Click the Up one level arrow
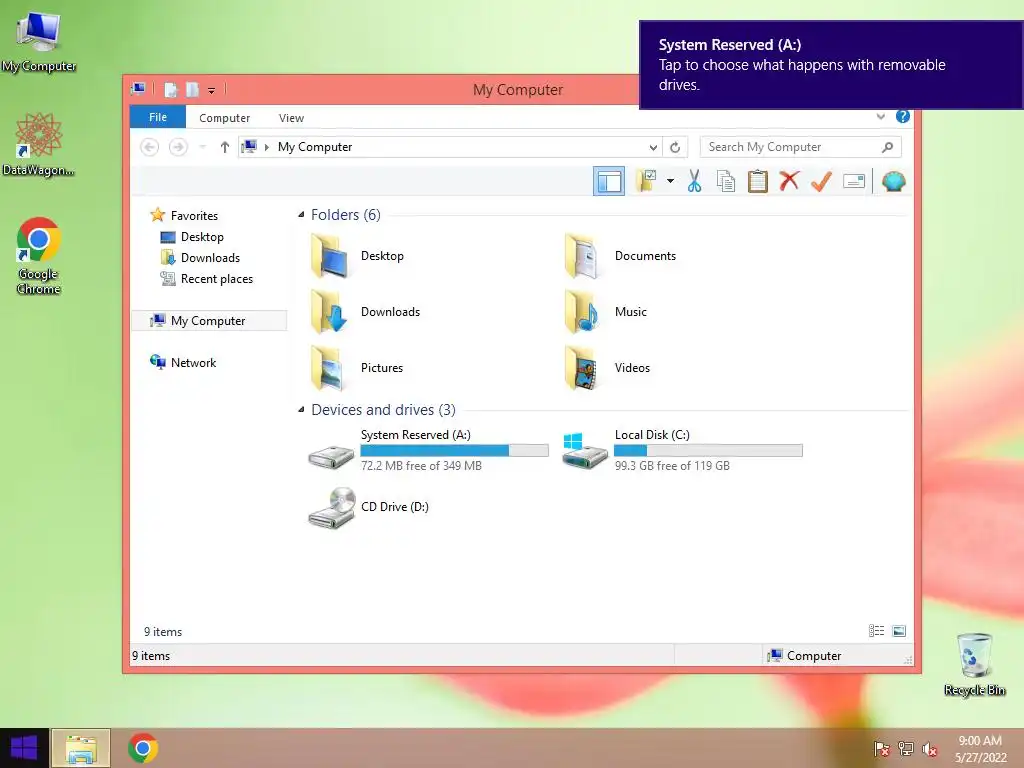Viewport: 1024px width, 768px height. click(x=225, y=147)
